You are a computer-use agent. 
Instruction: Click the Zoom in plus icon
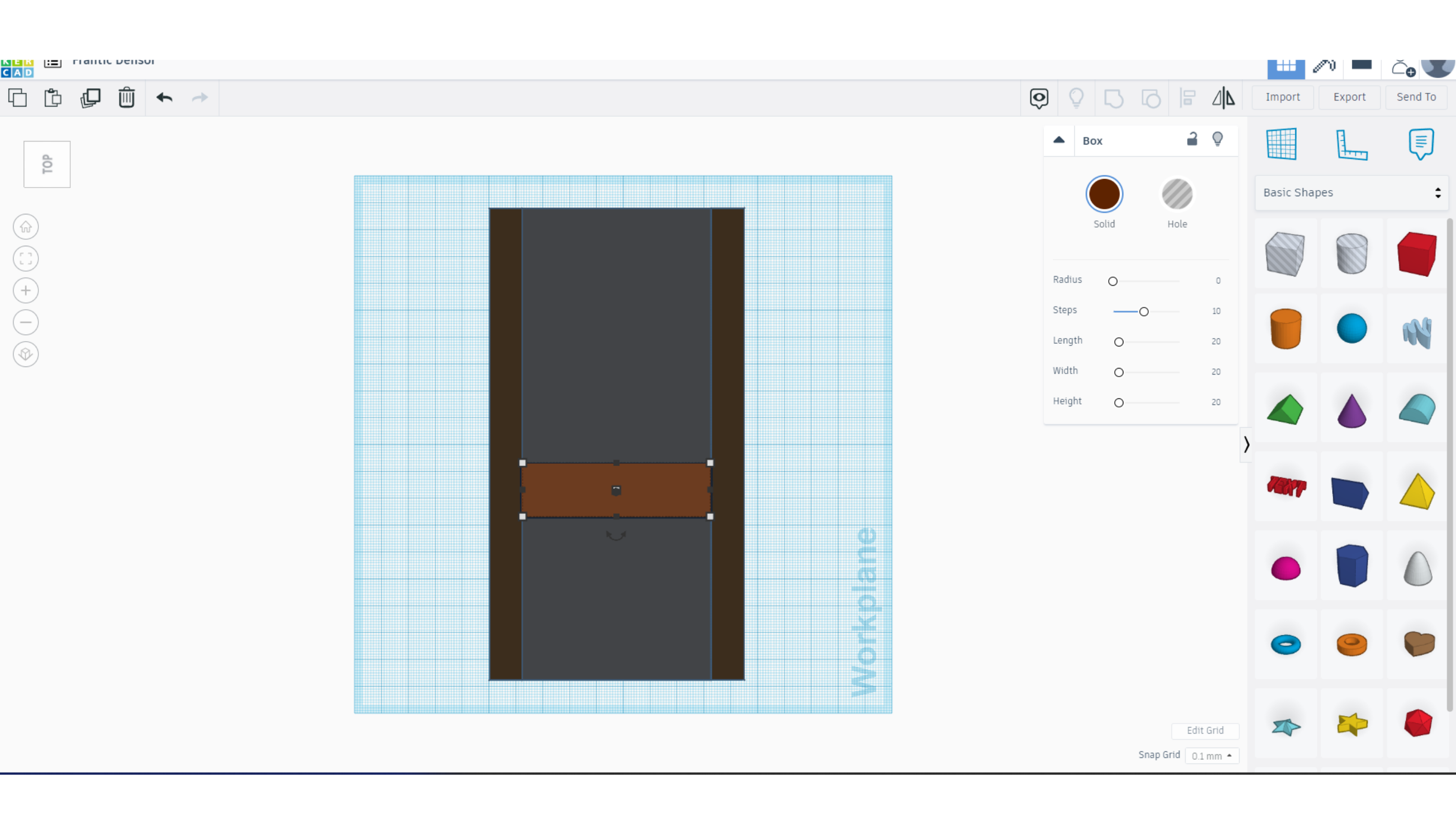(x=25, y=291)
